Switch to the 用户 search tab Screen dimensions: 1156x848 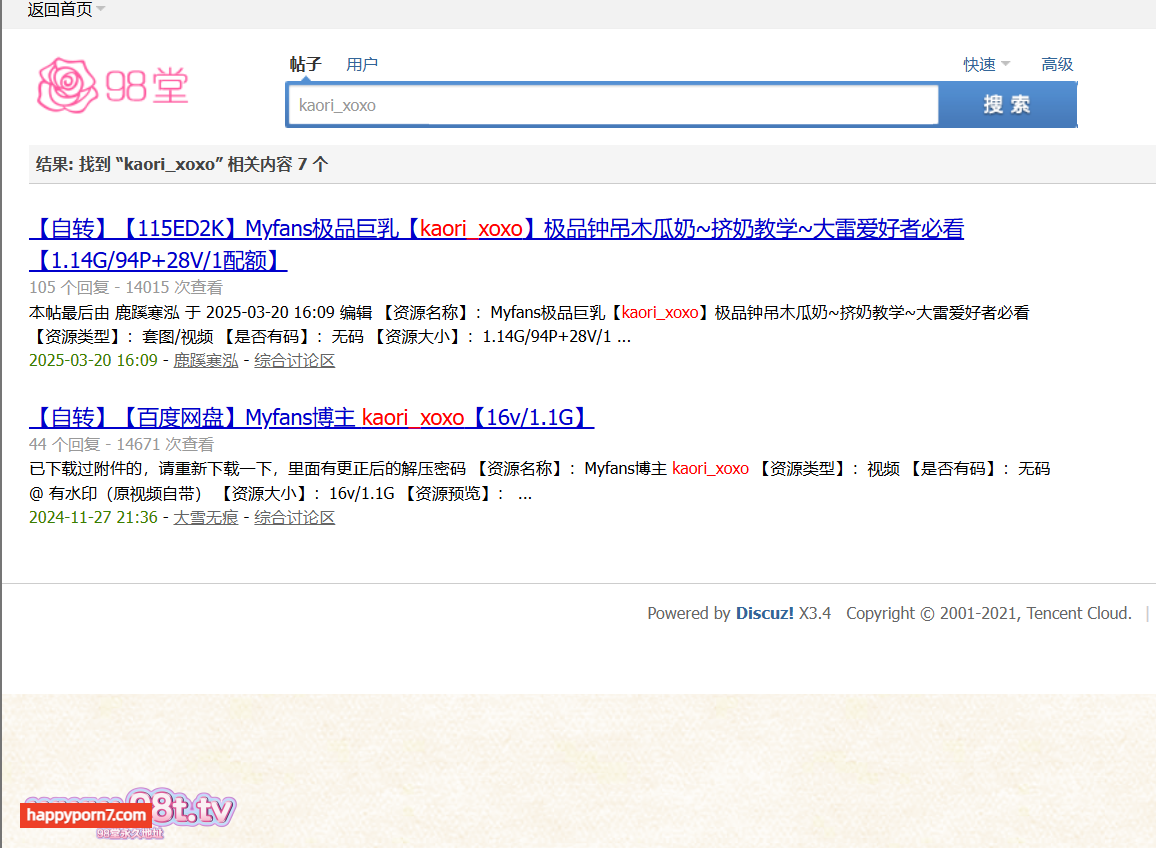[x=362, y=64]
